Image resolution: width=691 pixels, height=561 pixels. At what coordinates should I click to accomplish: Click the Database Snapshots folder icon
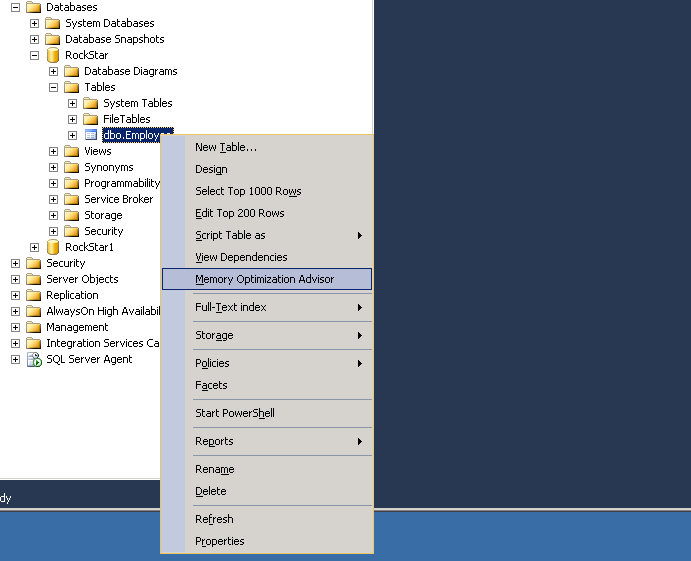[53, 39]
